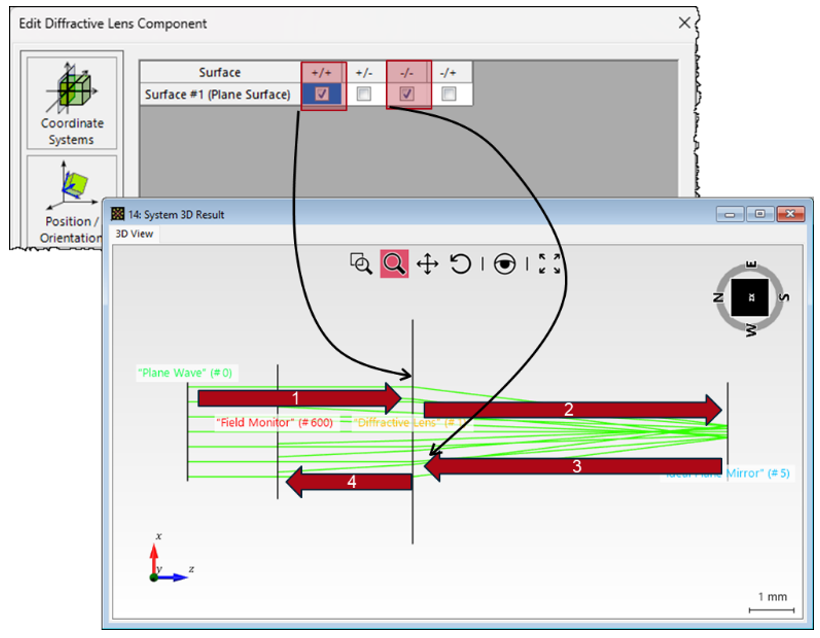The height and width of the screenshot is (638, 820).
Task: Select the zoom-to-rectangle tool
Action: 361,264
